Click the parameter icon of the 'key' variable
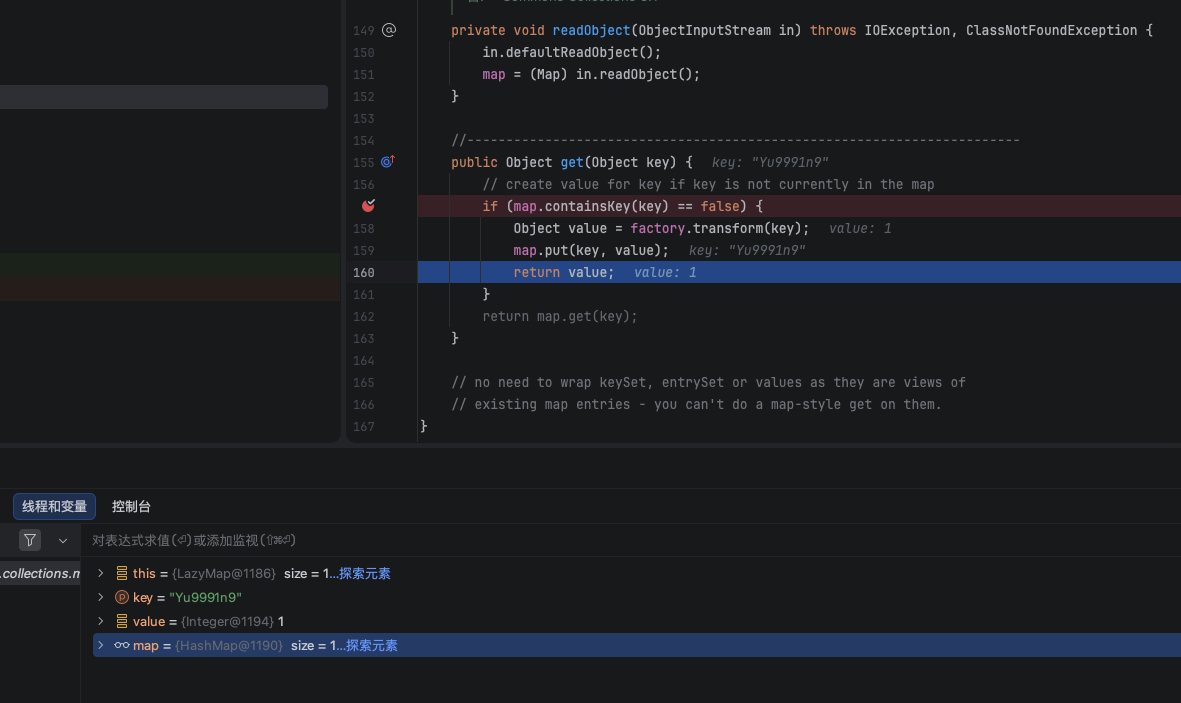 point(121,598)
